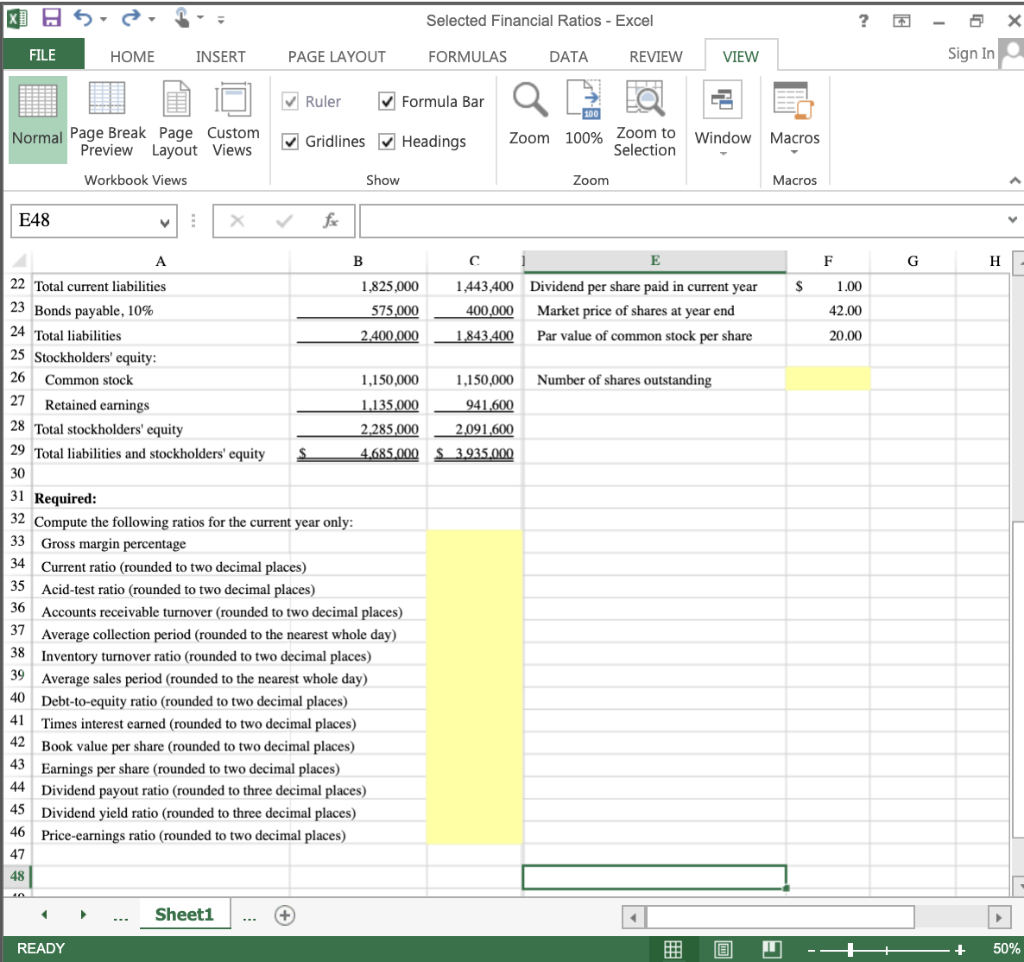Click horizontal scrollbar left arrow

coord(633,918)
